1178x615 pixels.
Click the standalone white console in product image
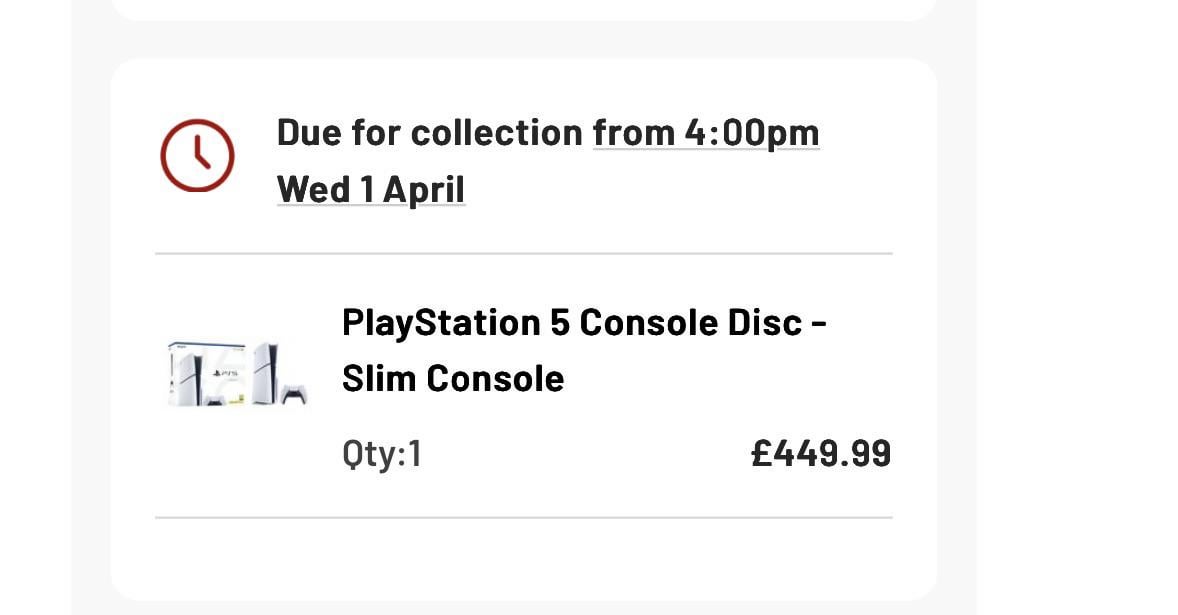pos(266,372)
